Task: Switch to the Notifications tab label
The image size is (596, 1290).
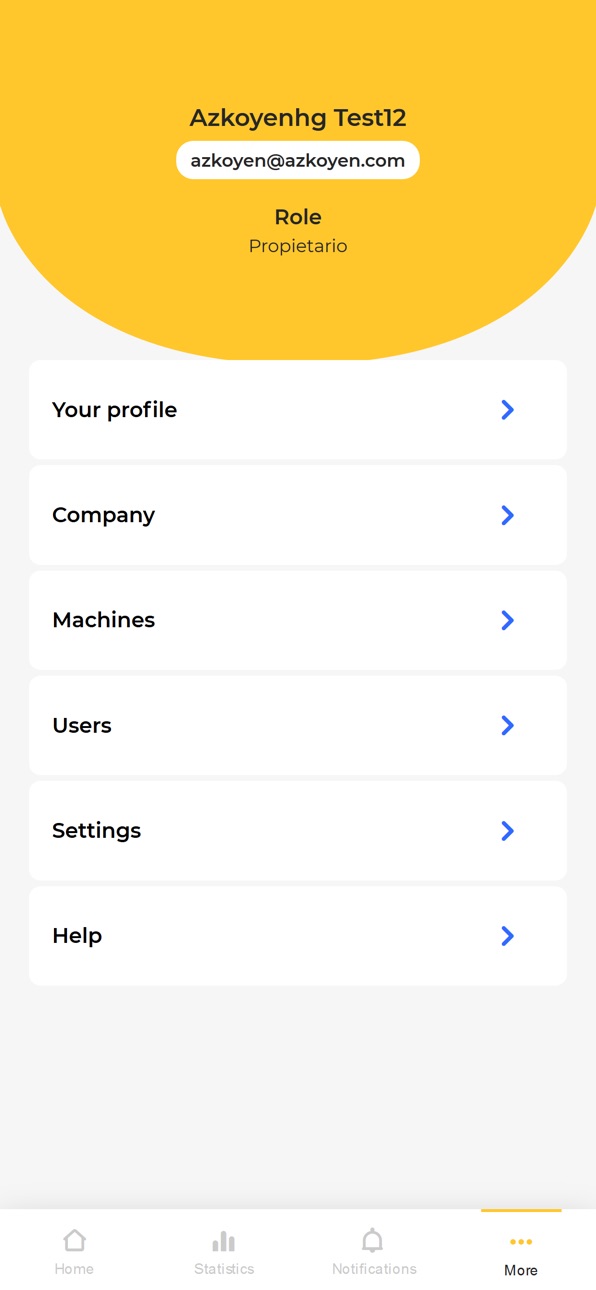Action: pyautogui.click(x=374, y=1269)
